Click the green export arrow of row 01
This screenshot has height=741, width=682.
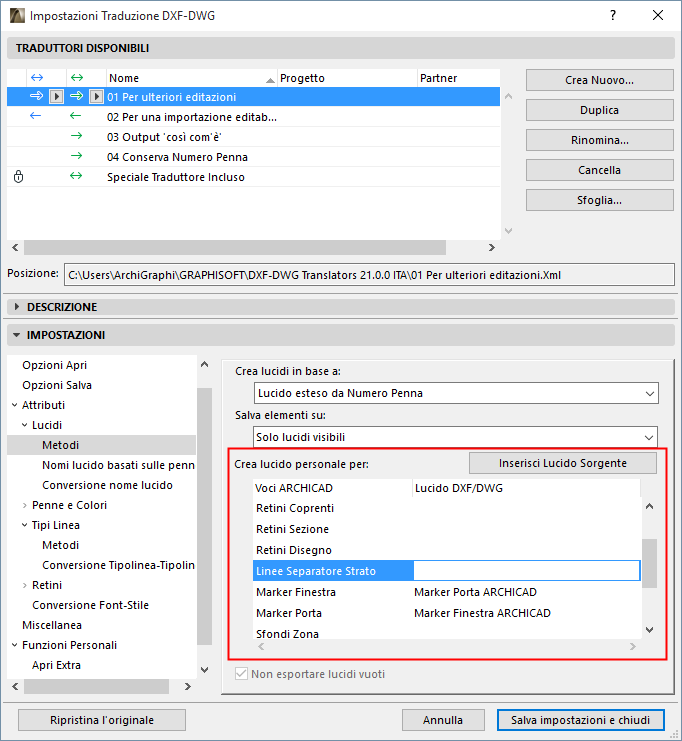coord(77,96)
